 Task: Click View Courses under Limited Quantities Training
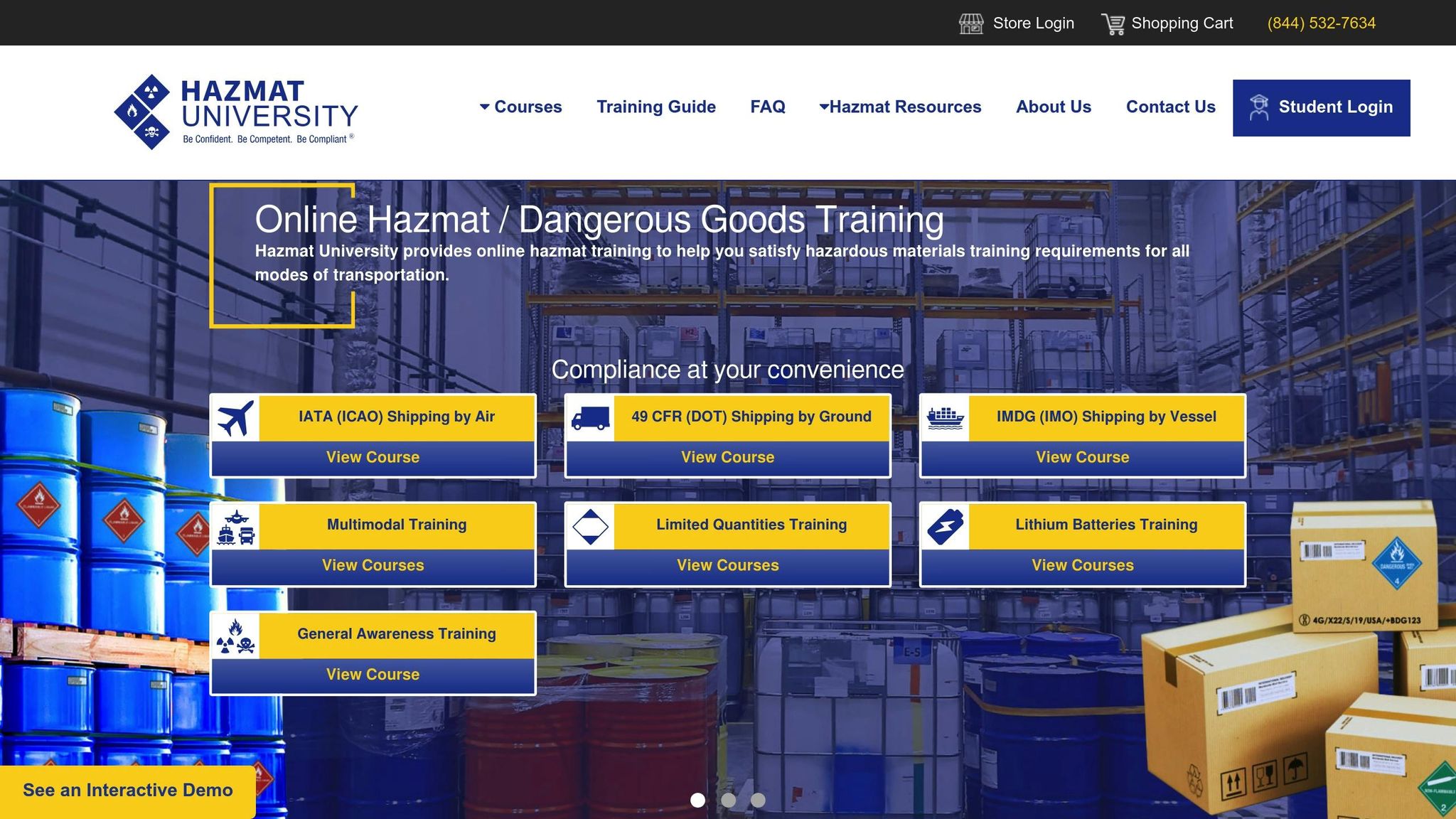pos(728,566)
